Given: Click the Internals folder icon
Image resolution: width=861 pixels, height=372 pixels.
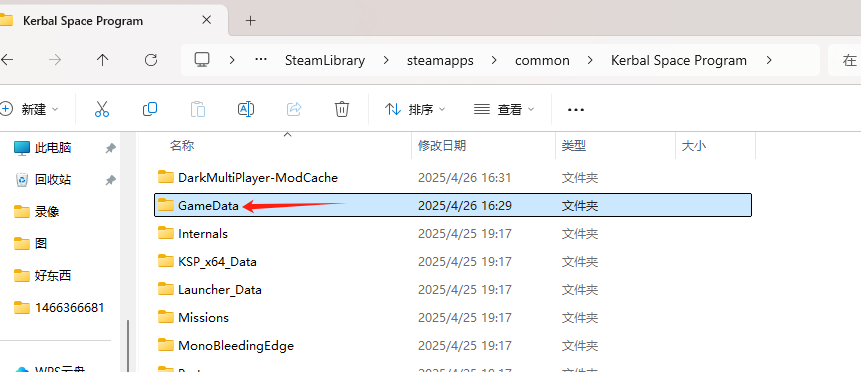Looking at the screenshot, I should pos(165,233).
